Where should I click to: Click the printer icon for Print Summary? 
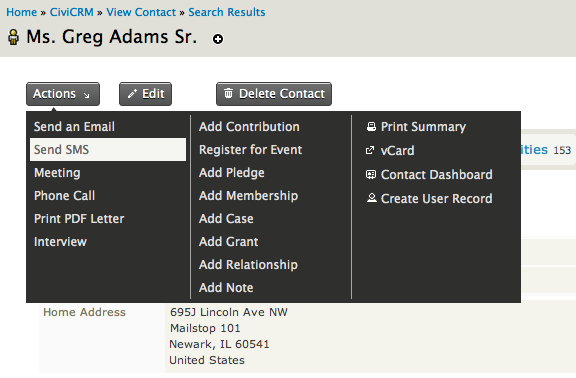coord(371,127)
